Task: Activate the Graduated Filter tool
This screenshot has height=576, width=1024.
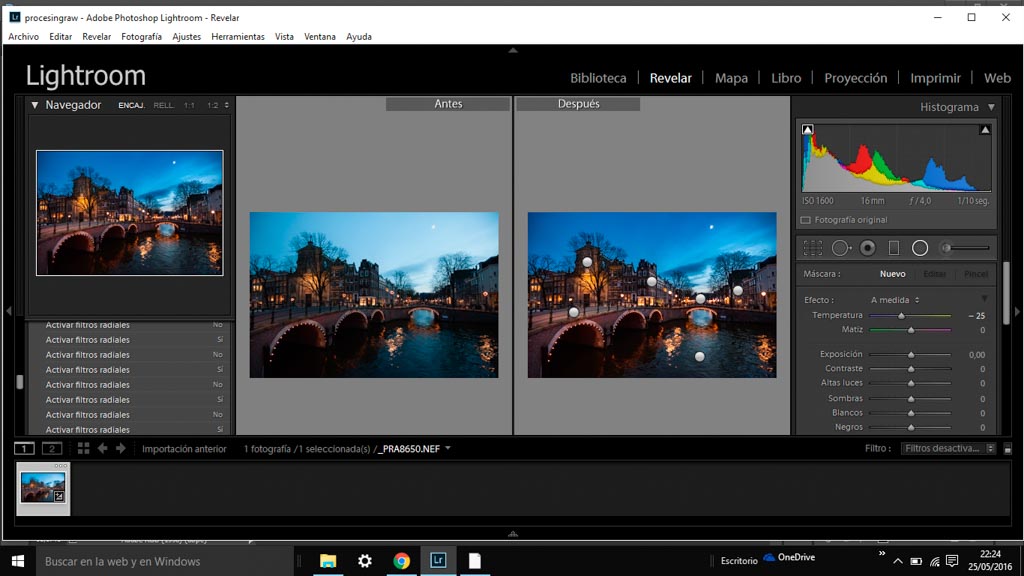Action: [894, 248]
